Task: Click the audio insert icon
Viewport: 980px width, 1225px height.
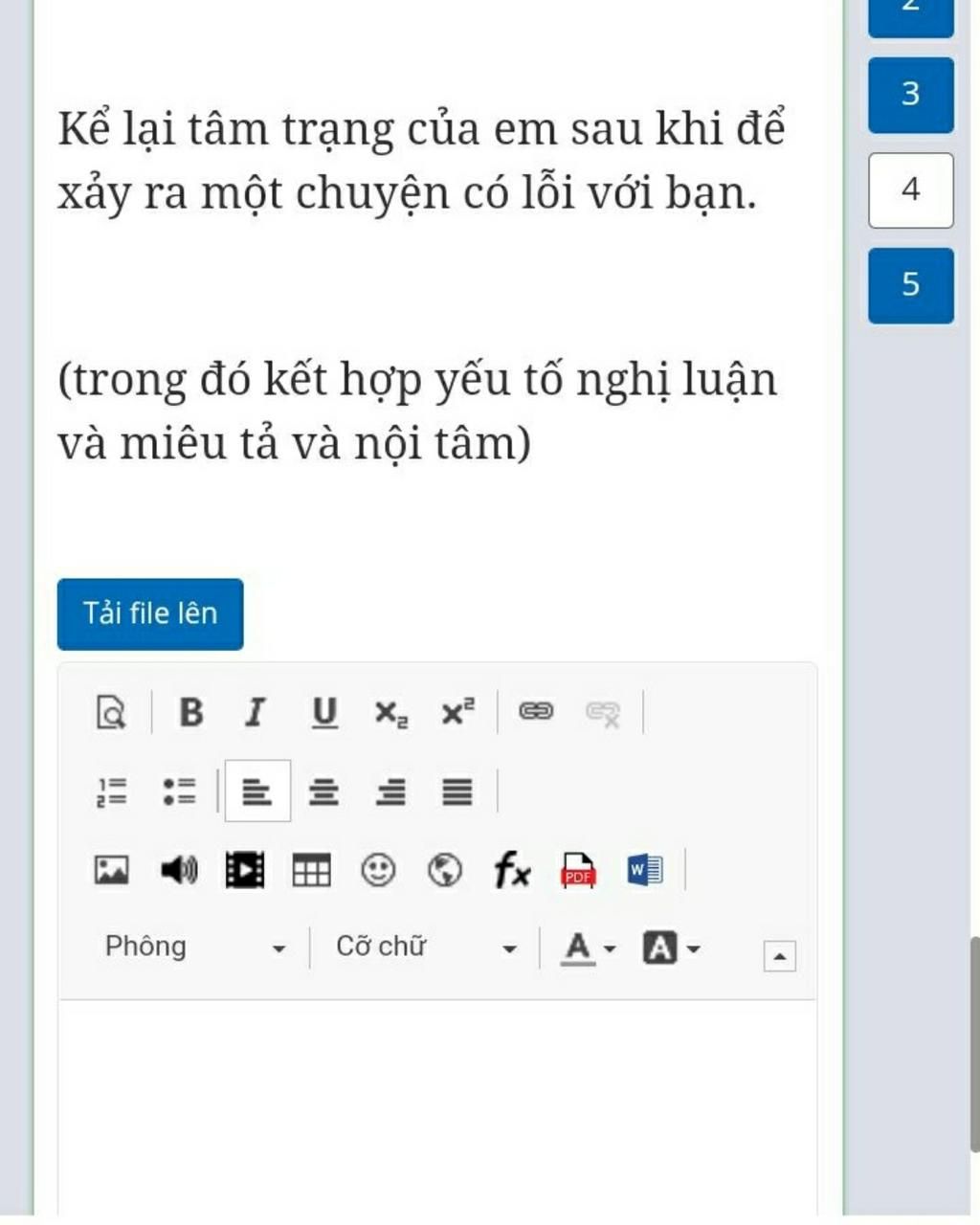Action: [x=179, y=869]
